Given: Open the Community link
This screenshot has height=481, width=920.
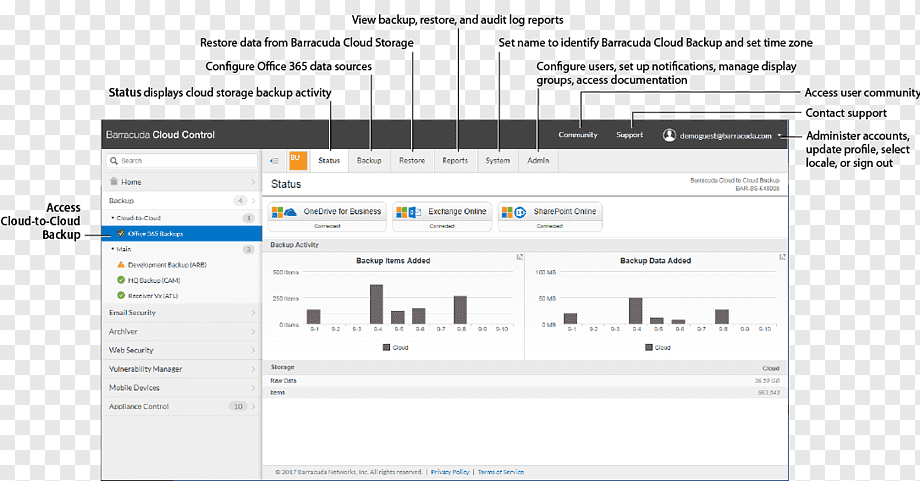Looking at the screenshot, I should [x=578, y=135].
